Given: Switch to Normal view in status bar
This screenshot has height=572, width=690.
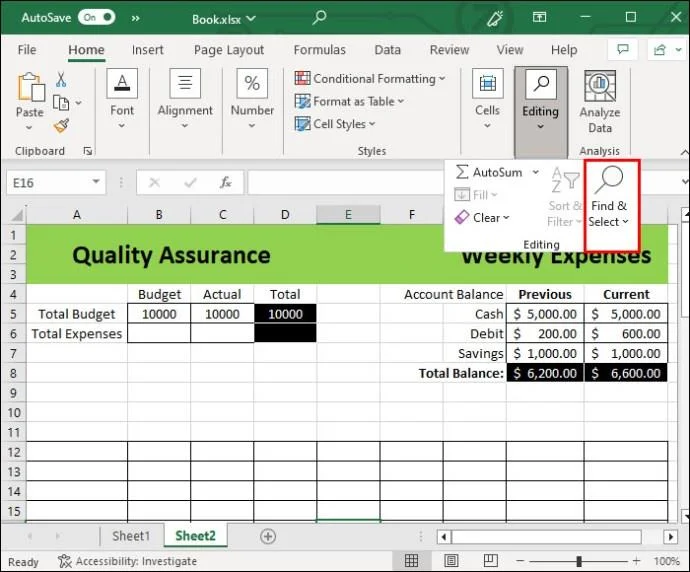Looking at the screenshot, I should [x=412, y=562].
